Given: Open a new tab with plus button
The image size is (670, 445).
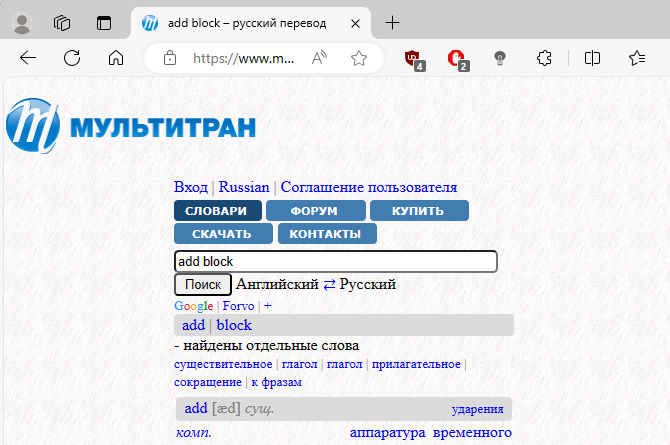Looking at the screenshot, I should click(392, 23).
